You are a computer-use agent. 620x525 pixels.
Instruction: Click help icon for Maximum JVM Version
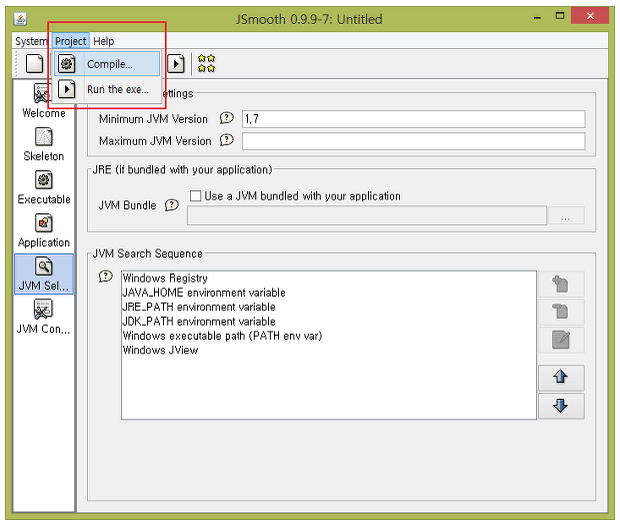point(227,140)
